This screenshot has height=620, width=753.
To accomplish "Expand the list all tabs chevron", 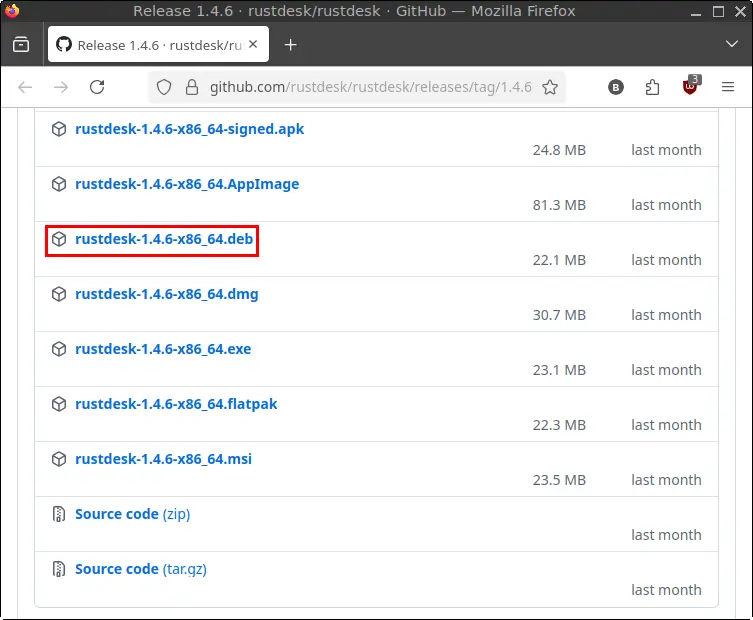I will click(x=732, y=44).
